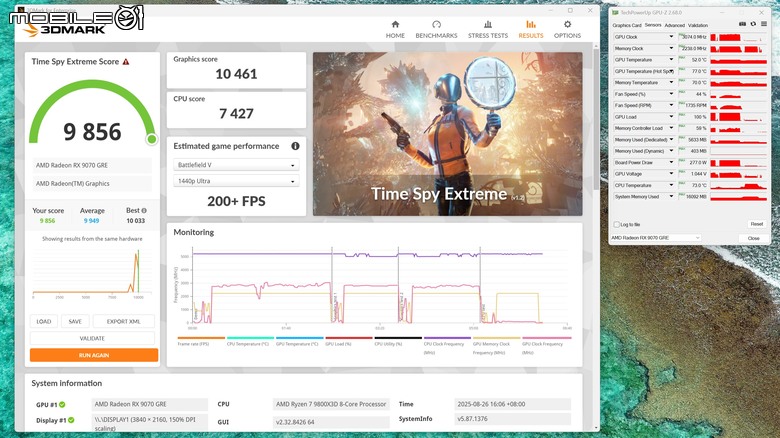780x438 pixels.
Task: Toggle Frame rate (FPS) legend in Monitoring
Action: point(201,341)
